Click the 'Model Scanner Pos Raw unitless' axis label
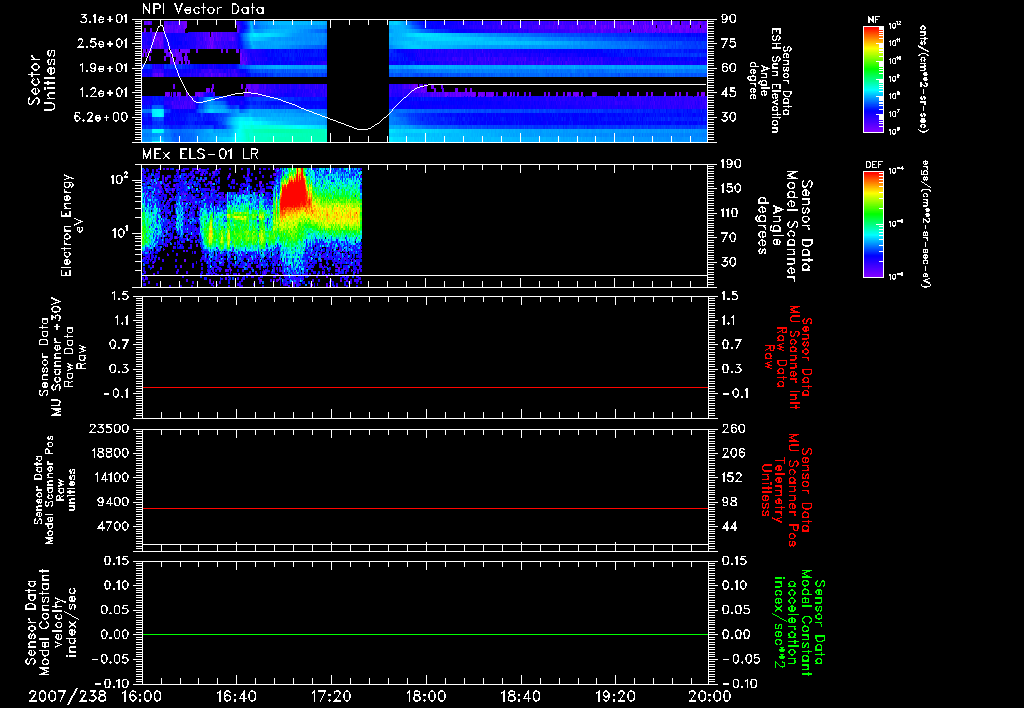1024x708 pixels. point(55,490)
